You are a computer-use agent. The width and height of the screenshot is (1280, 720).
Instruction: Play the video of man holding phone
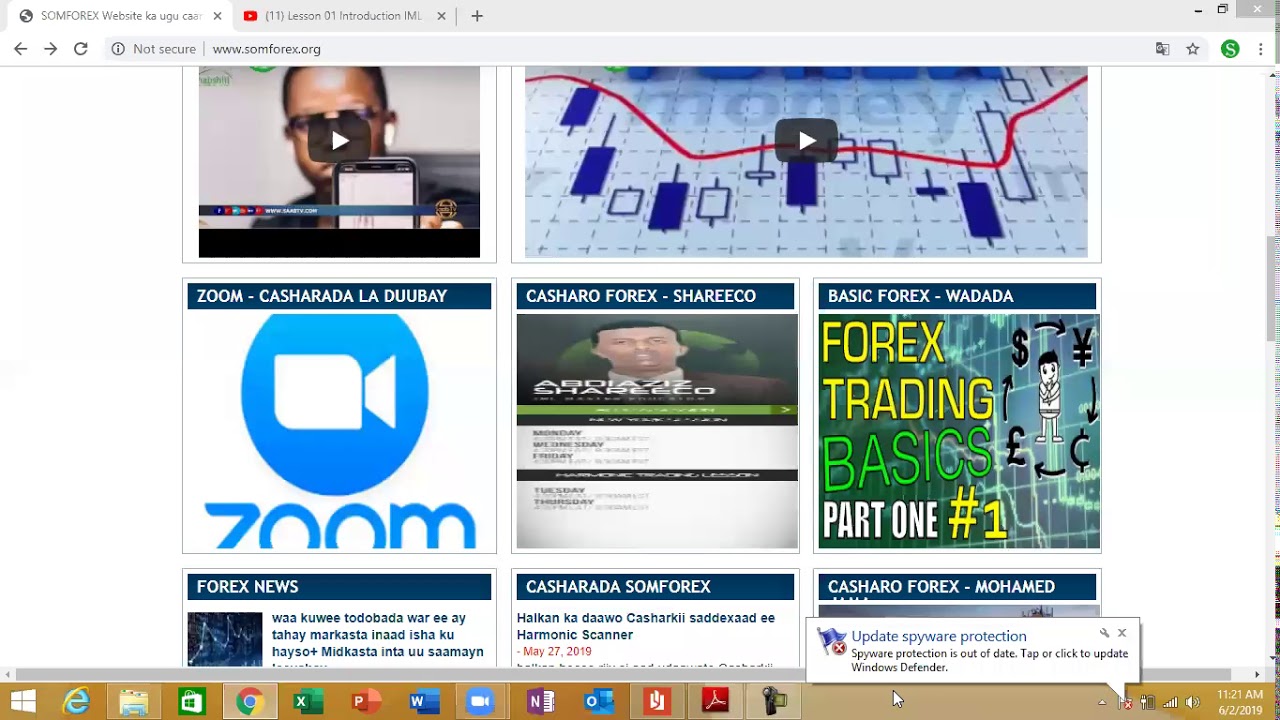[339, 141]
